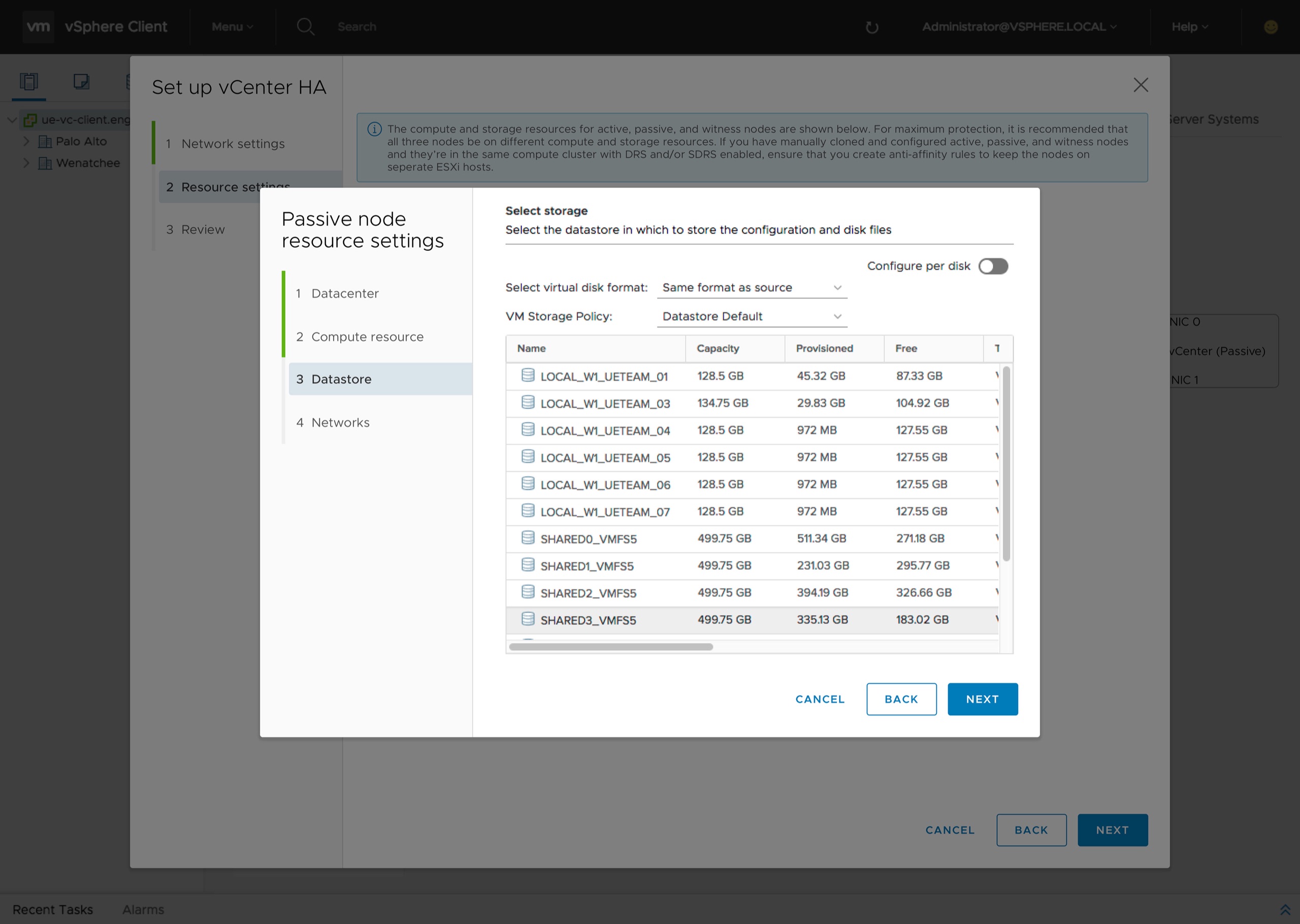Image resolution: width=1300 pixels, height=924 pixels.
Task: Sort by the Capacity column header
Action: [735, 349]
